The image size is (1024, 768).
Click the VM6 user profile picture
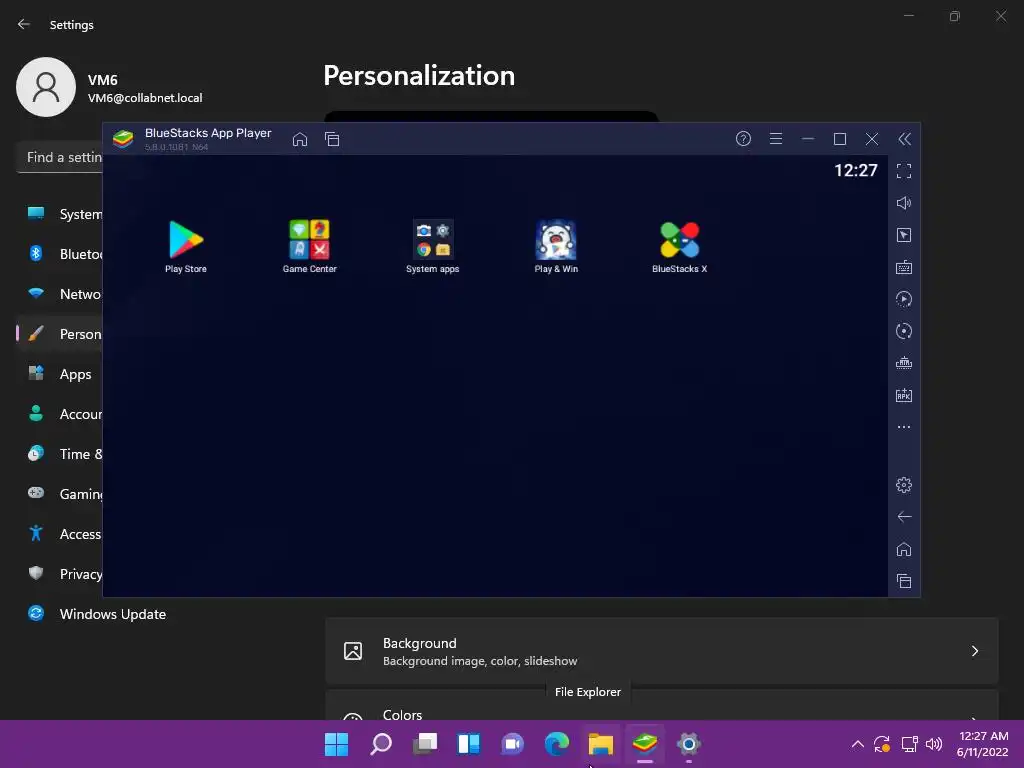pyautogui.click(x=46, y=87)
